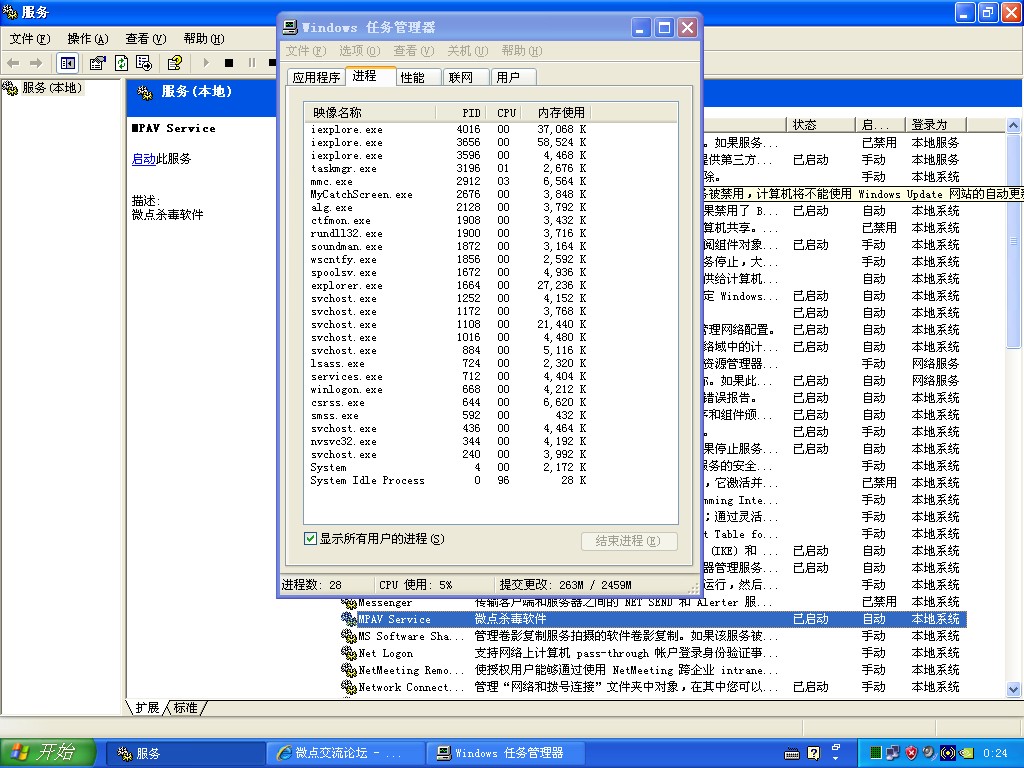Select the nvsvc32.exe process row

(448, 441)
